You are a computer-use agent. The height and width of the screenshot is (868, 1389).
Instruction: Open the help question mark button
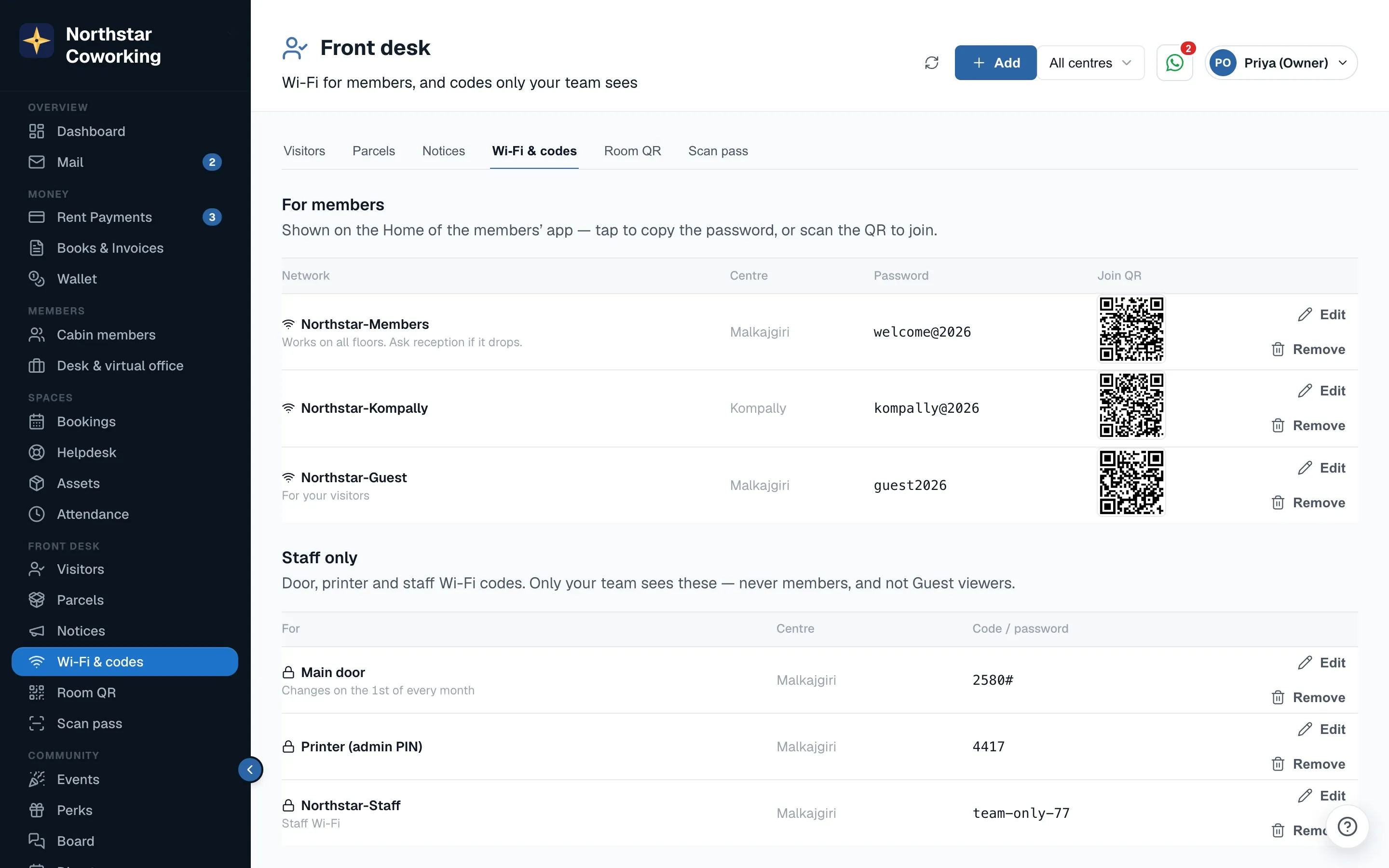[x=1347, y=827]
